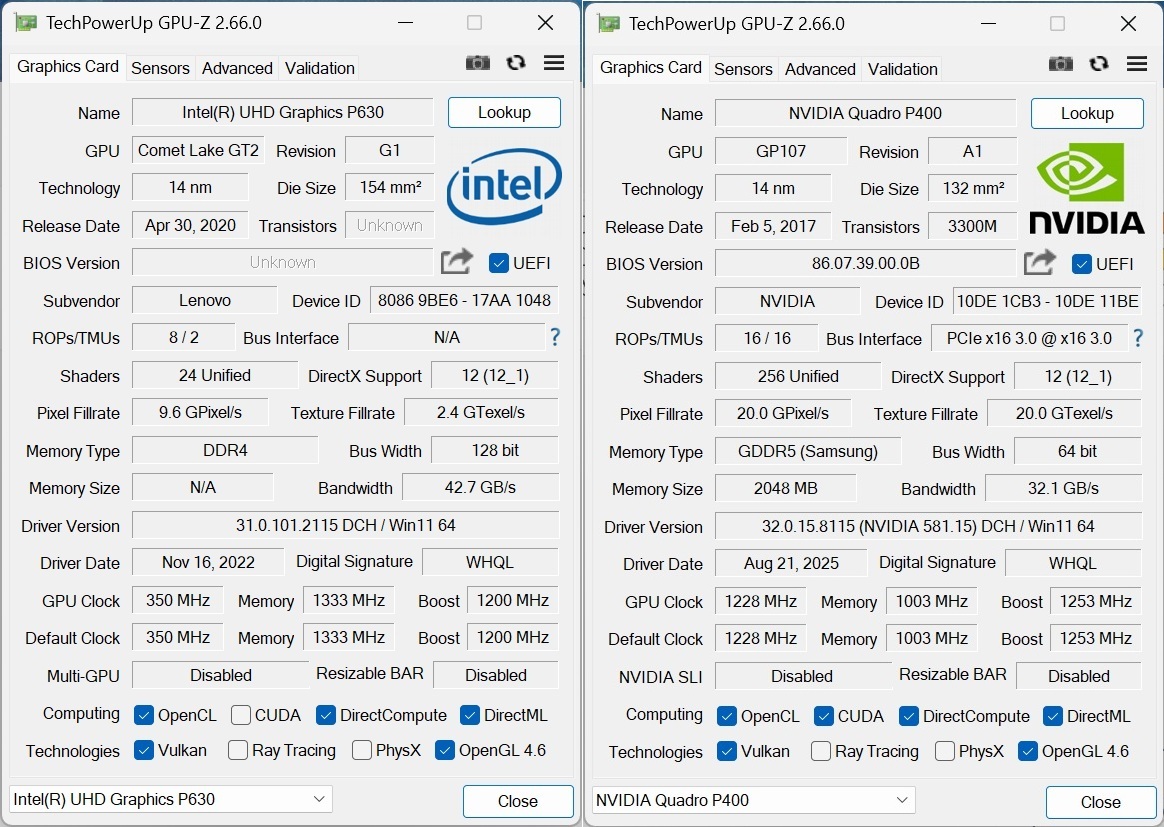
Task: Toggle PhysX checkbox in NVIDIA window
Action: [944, 751]
